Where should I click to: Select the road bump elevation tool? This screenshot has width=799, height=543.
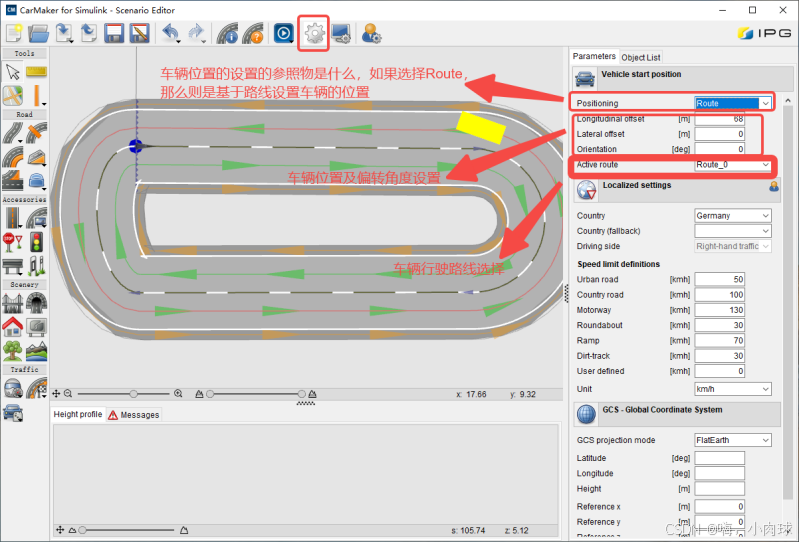click(x=37, y=157)
